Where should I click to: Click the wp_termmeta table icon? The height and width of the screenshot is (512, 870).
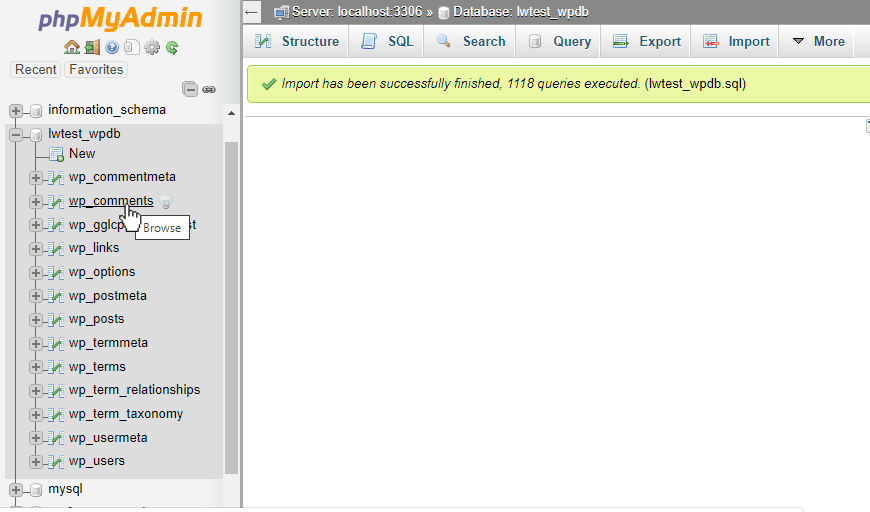pos(55,343)
